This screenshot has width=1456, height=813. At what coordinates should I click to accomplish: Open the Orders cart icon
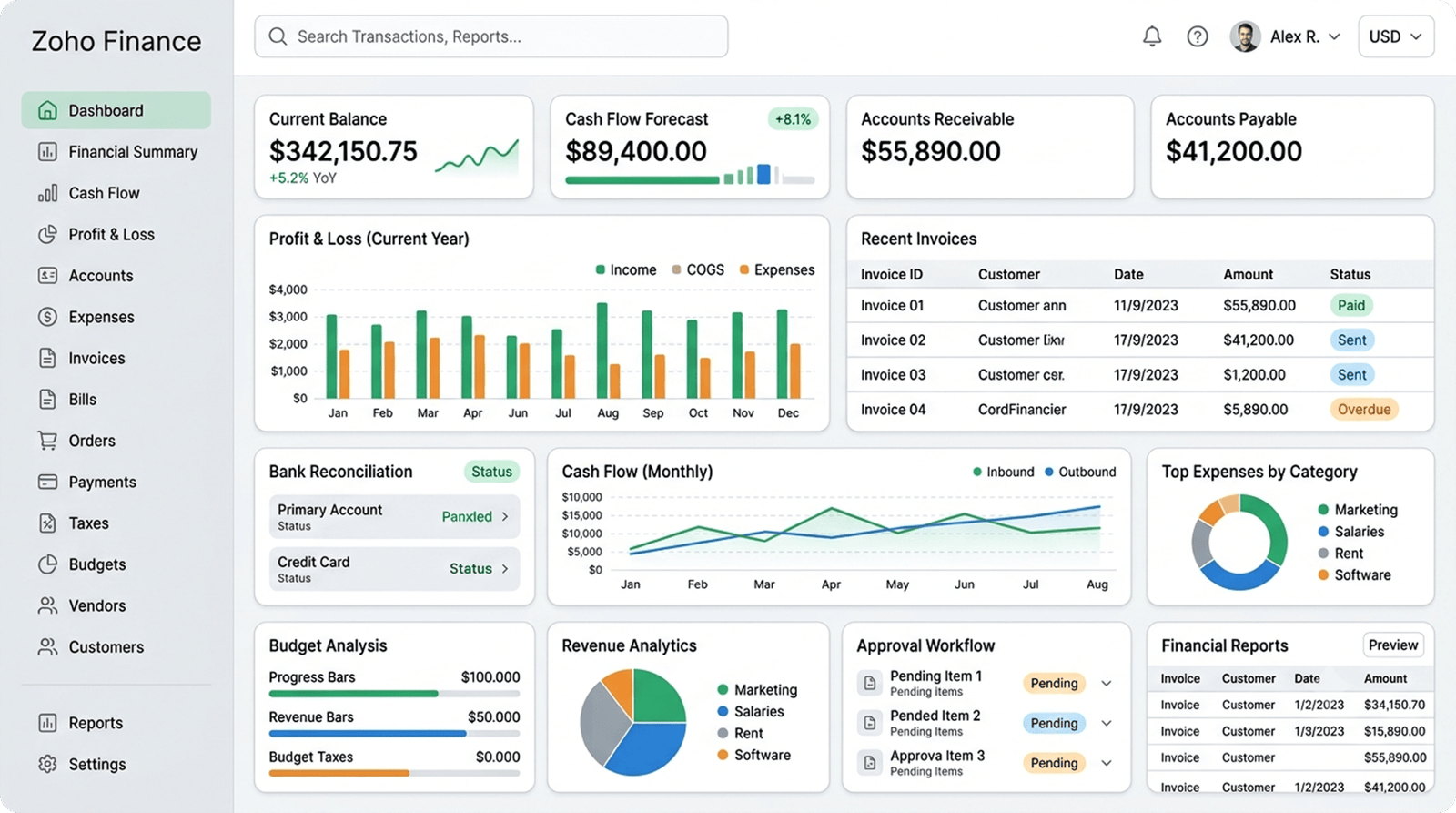(47, 441)
